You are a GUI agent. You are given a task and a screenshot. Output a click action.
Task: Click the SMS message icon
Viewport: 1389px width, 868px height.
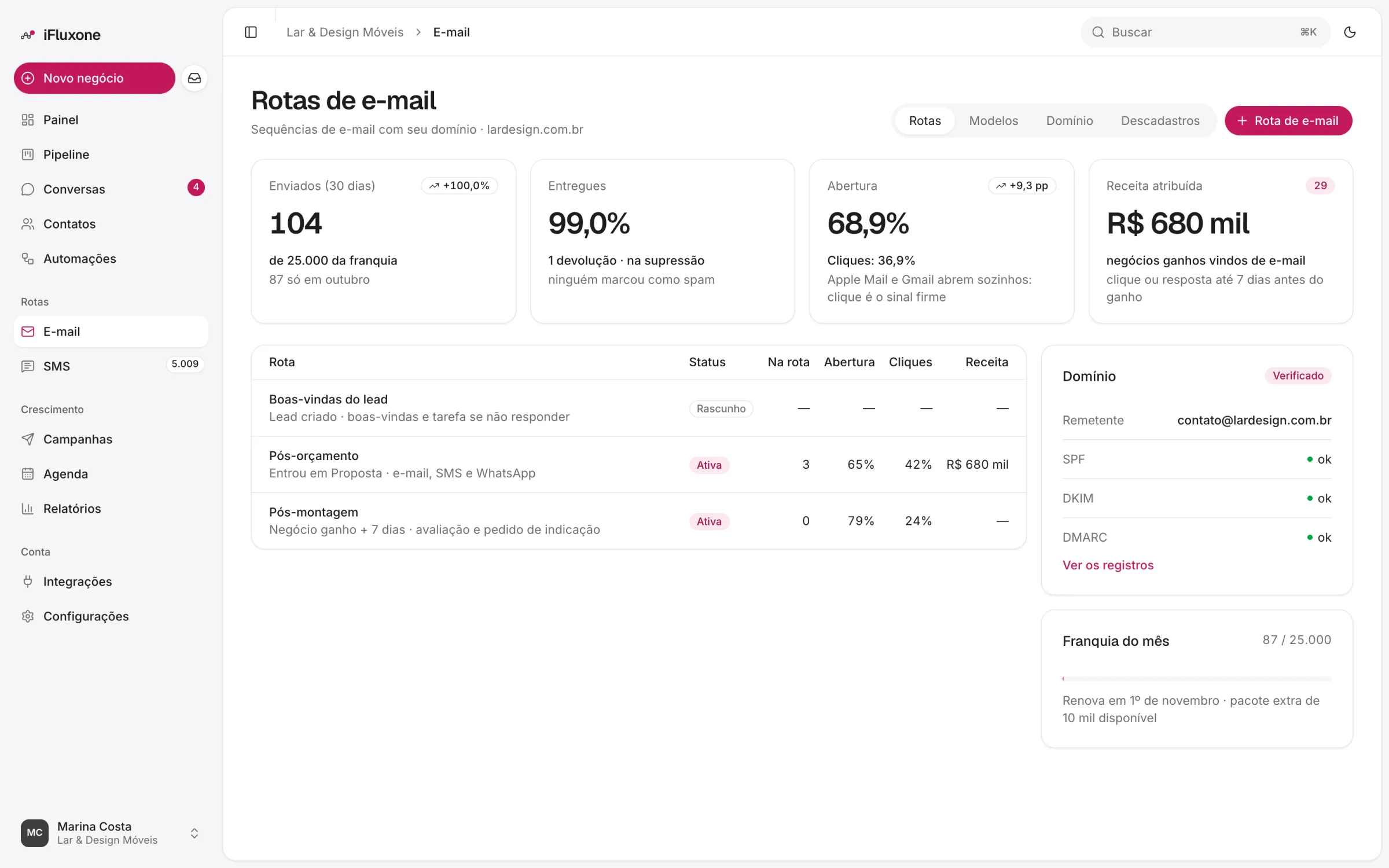[x=28, y=366]
